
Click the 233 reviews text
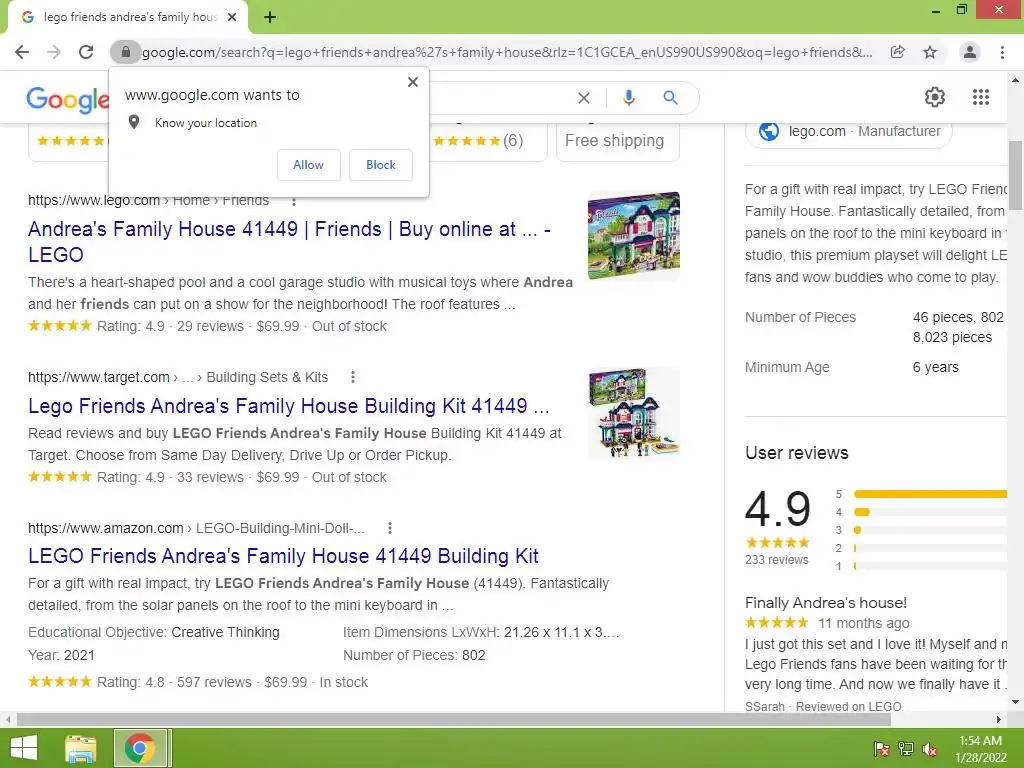click(x=776, y=560)
